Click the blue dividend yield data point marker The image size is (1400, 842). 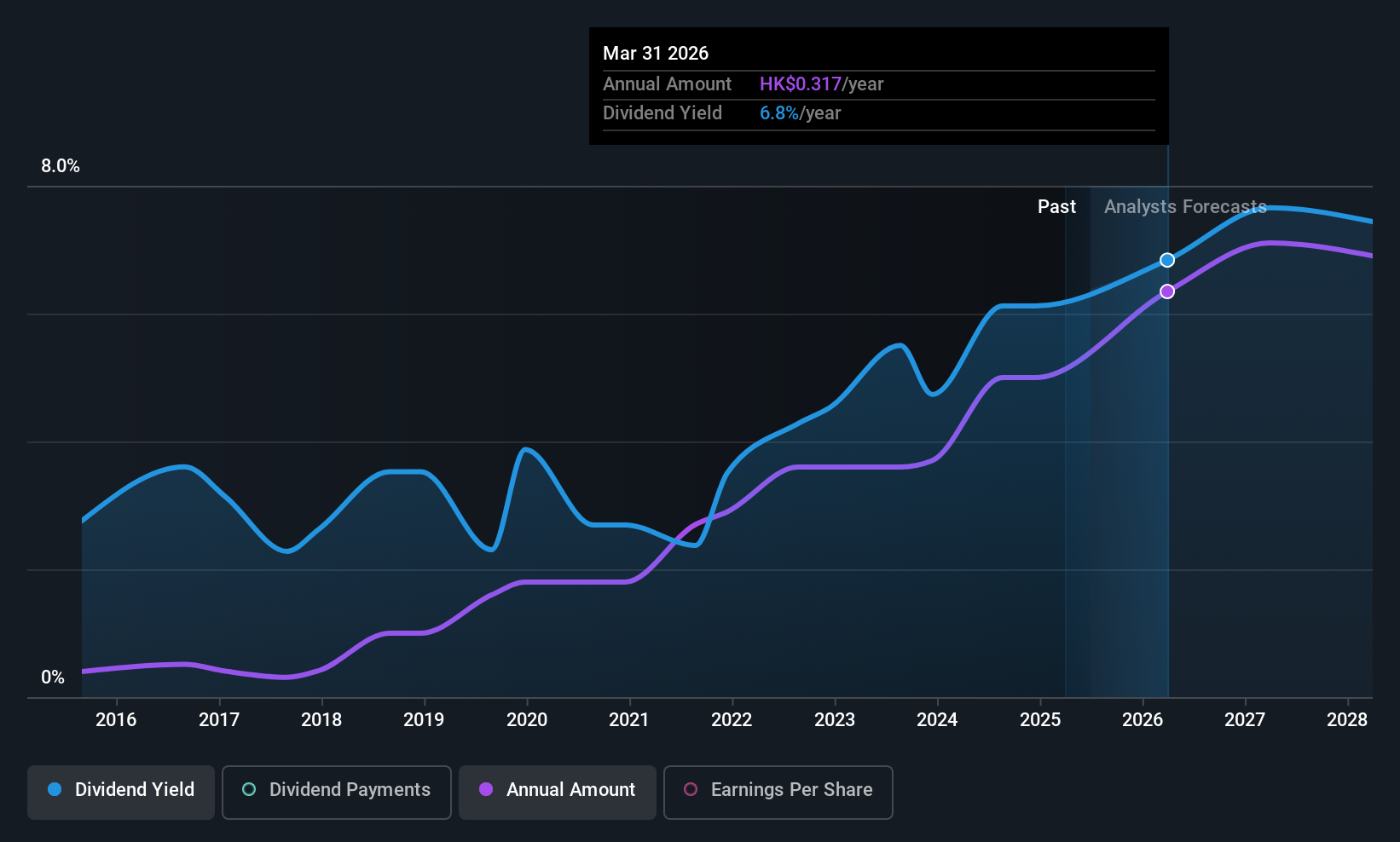pos(1167,260)
